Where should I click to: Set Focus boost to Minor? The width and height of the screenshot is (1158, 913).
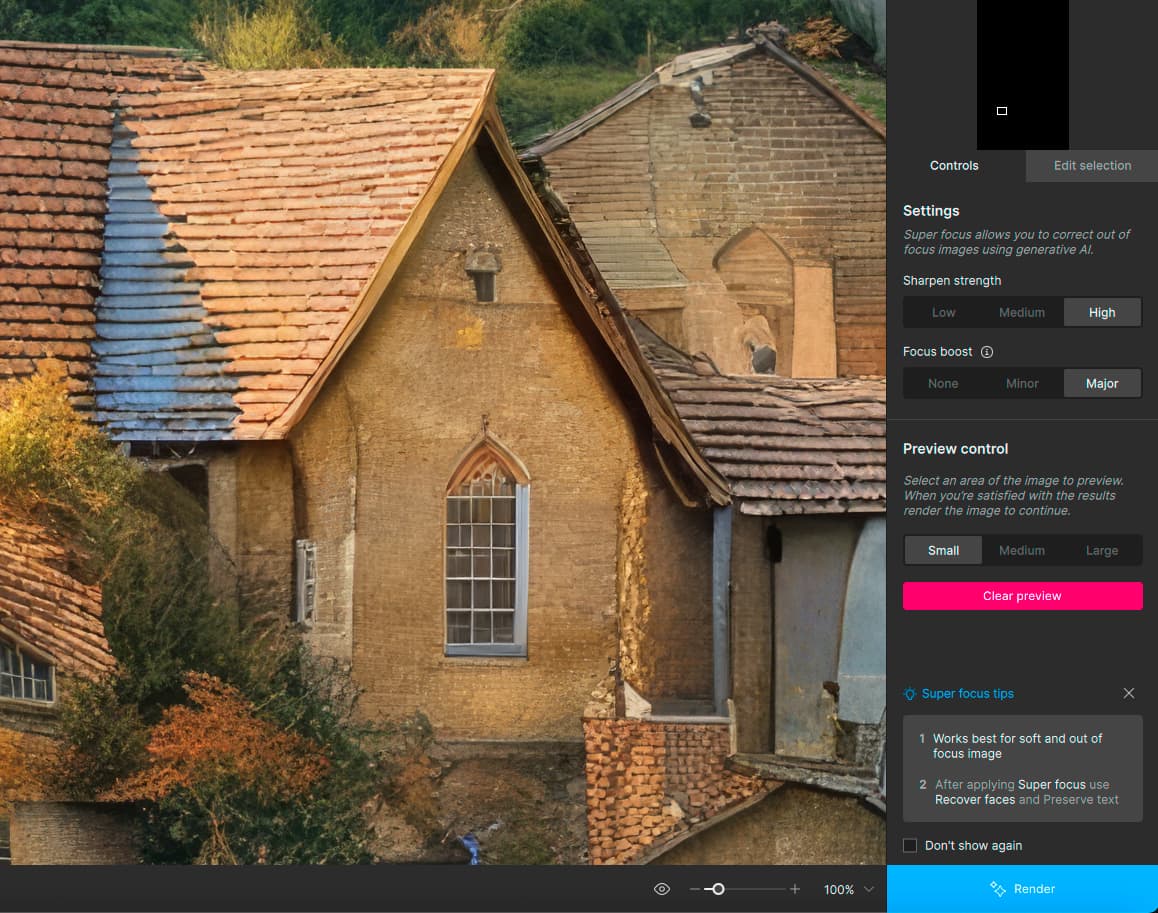coord(1022,384)
